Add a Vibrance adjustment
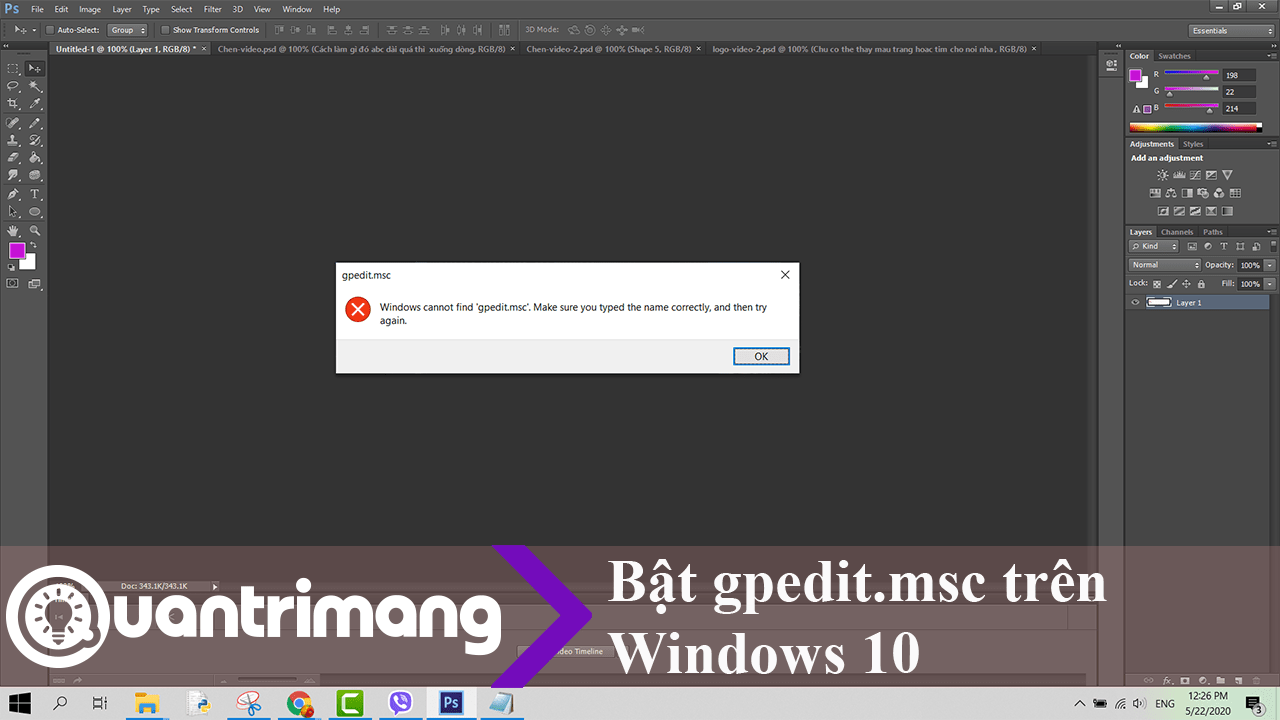The width and height of the screenshot is (1280, 720). point(1227,176)
